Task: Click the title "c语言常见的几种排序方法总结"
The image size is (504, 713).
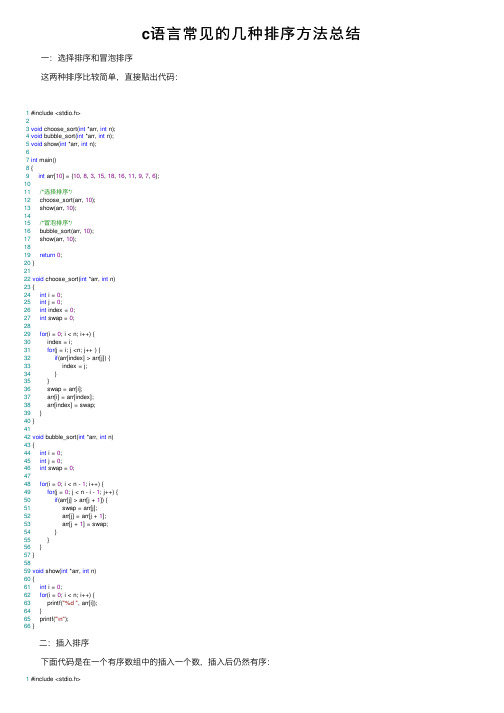Action: pyautogui.click(x=251, y=34)
